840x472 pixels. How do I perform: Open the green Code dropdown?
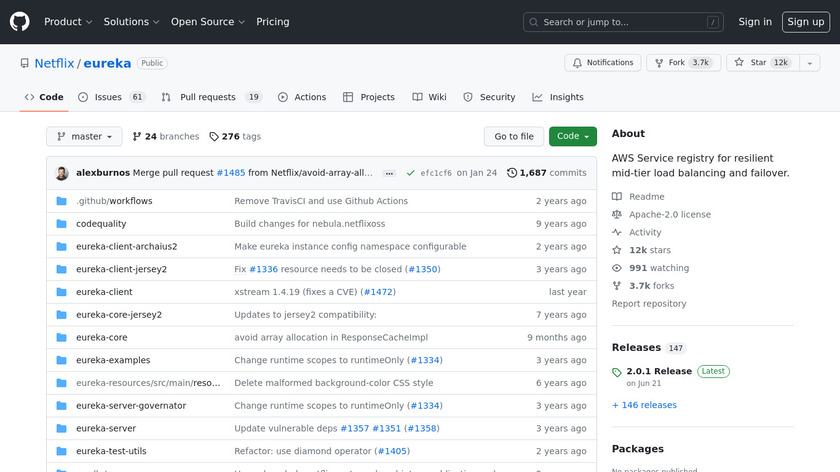click(x=573, y=137)
